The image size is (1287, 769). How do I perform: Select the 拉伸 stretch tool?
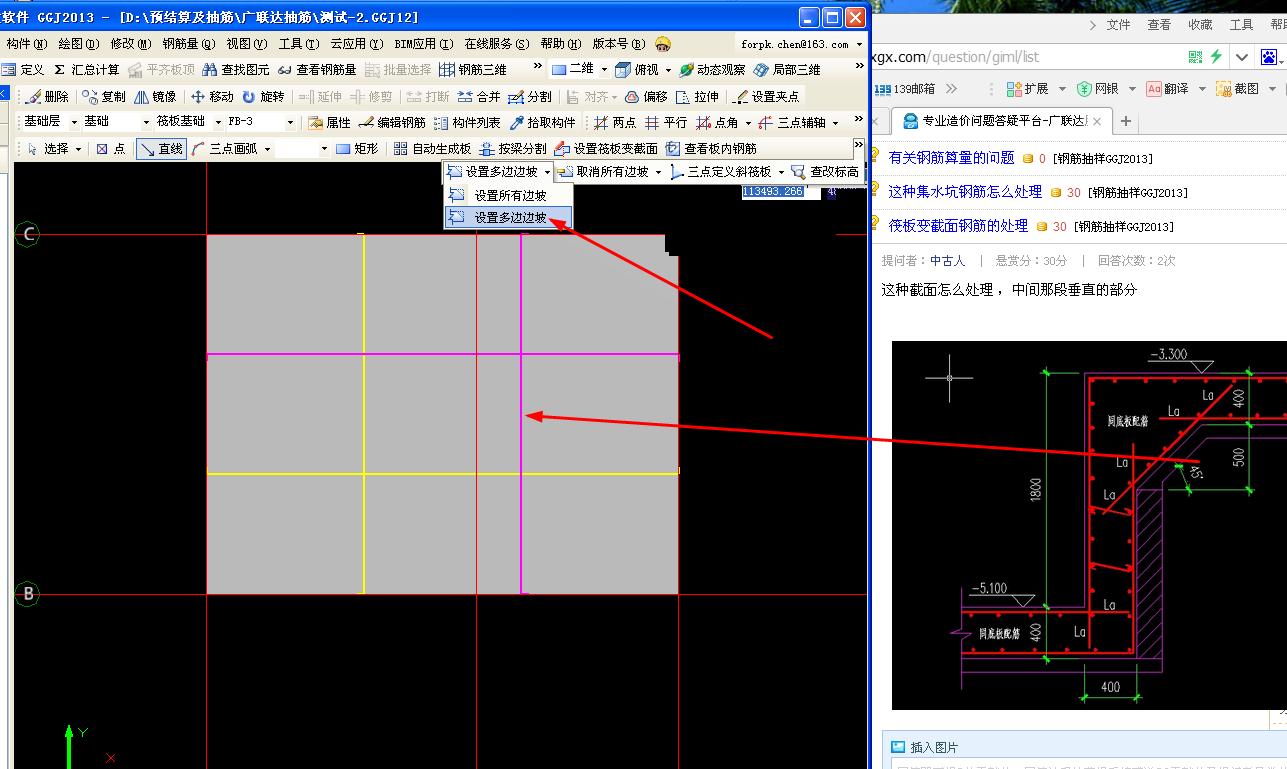click(697, 96)
